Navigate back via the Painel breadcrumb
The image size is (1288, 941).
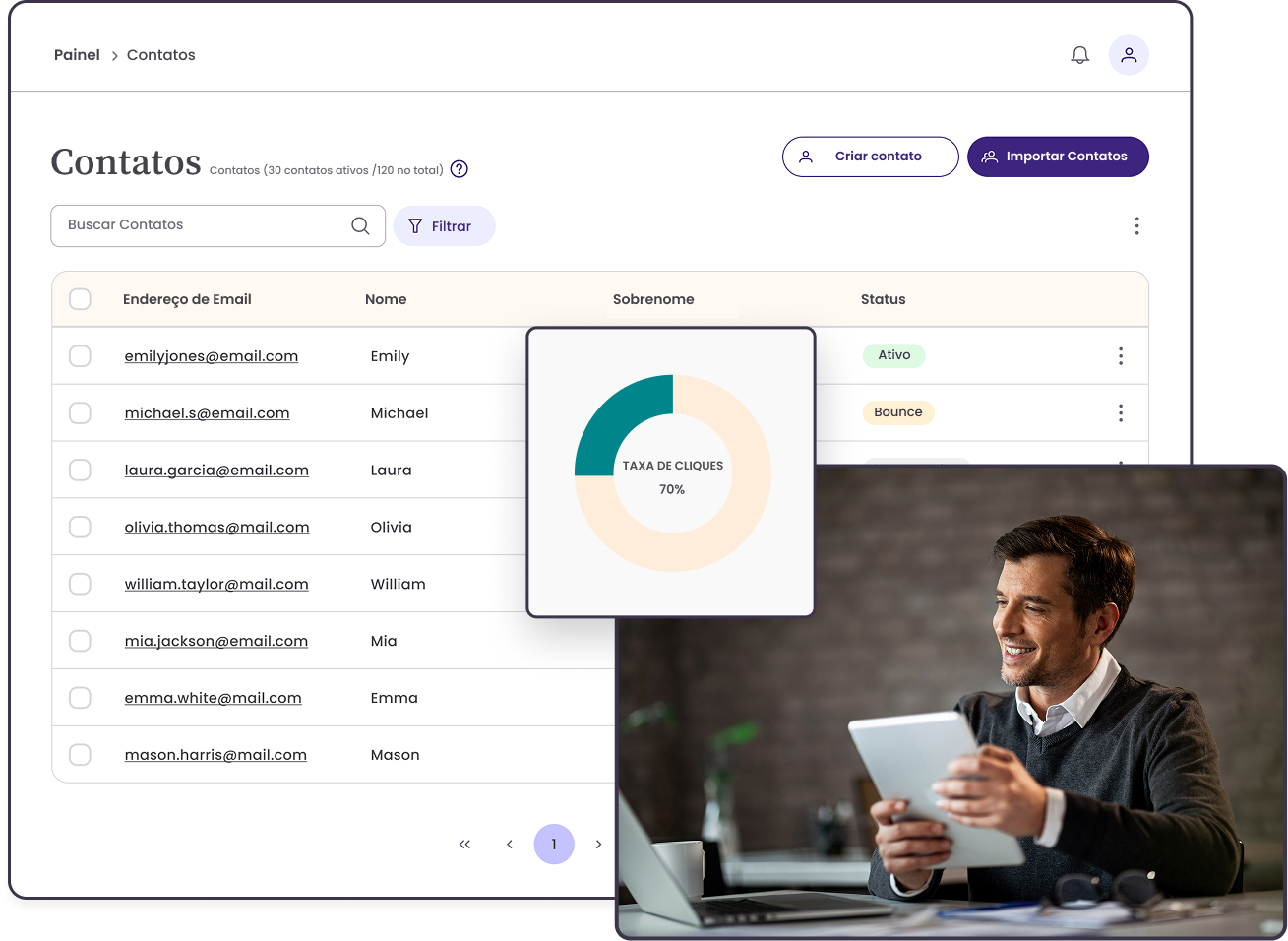(77, 54)
